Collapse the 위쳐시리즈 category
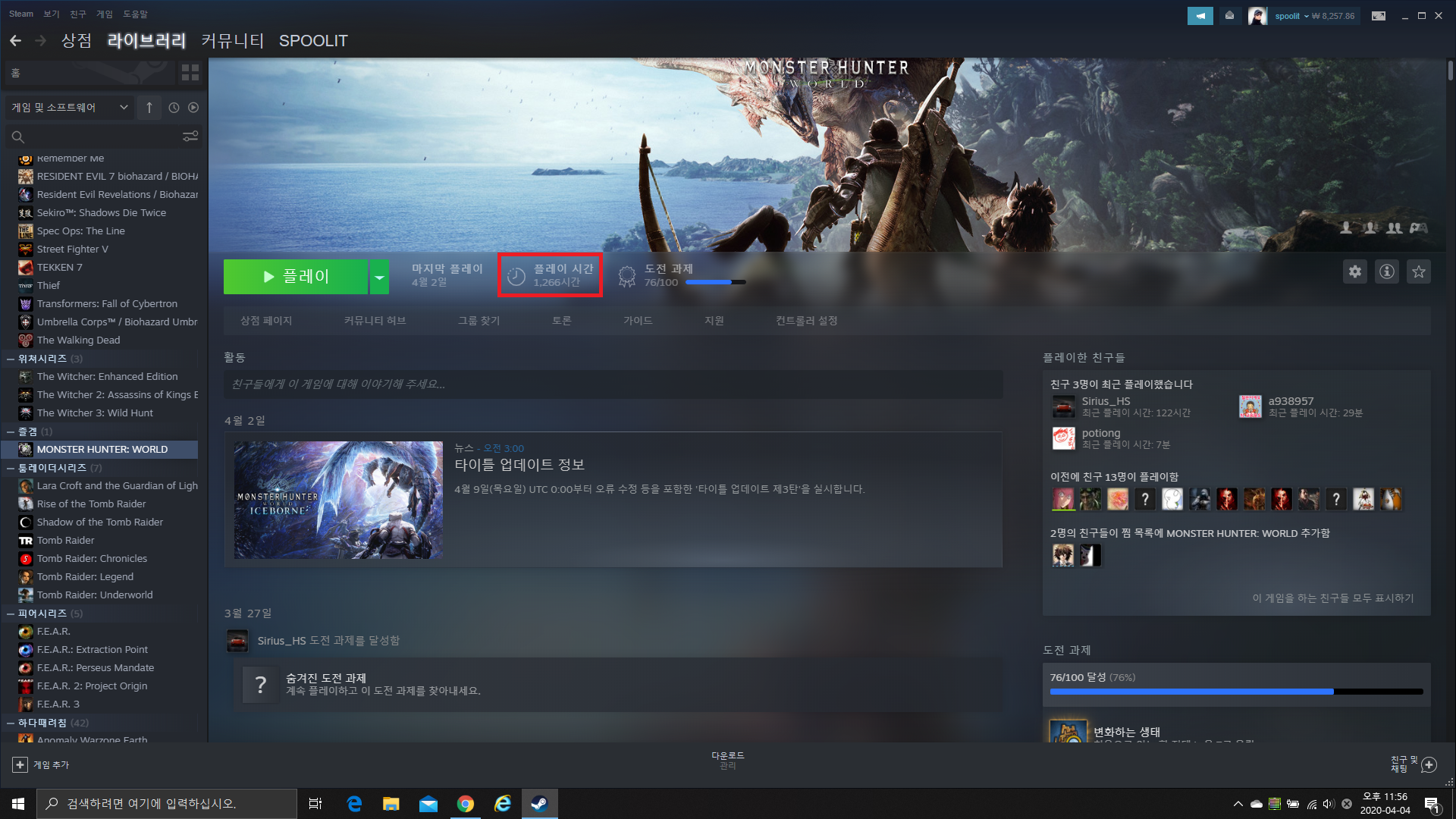This screenshot has height=819, width=1456. (x=11, y=359)
